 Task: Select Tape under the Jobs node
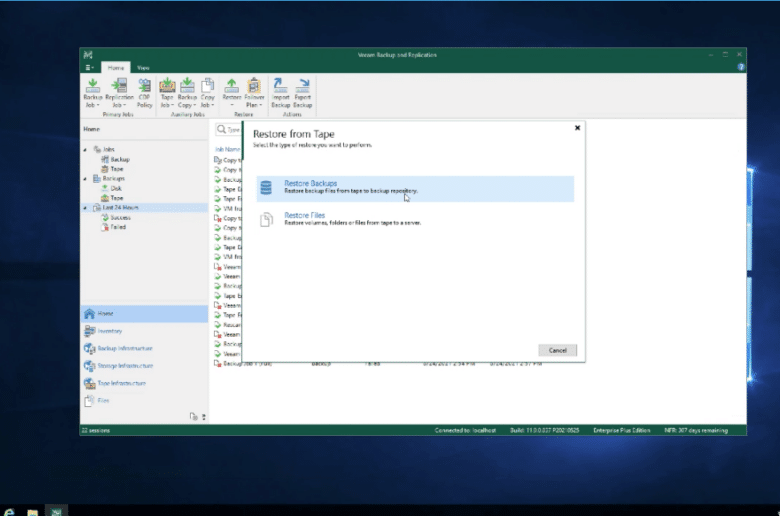[x=112, y=169]
